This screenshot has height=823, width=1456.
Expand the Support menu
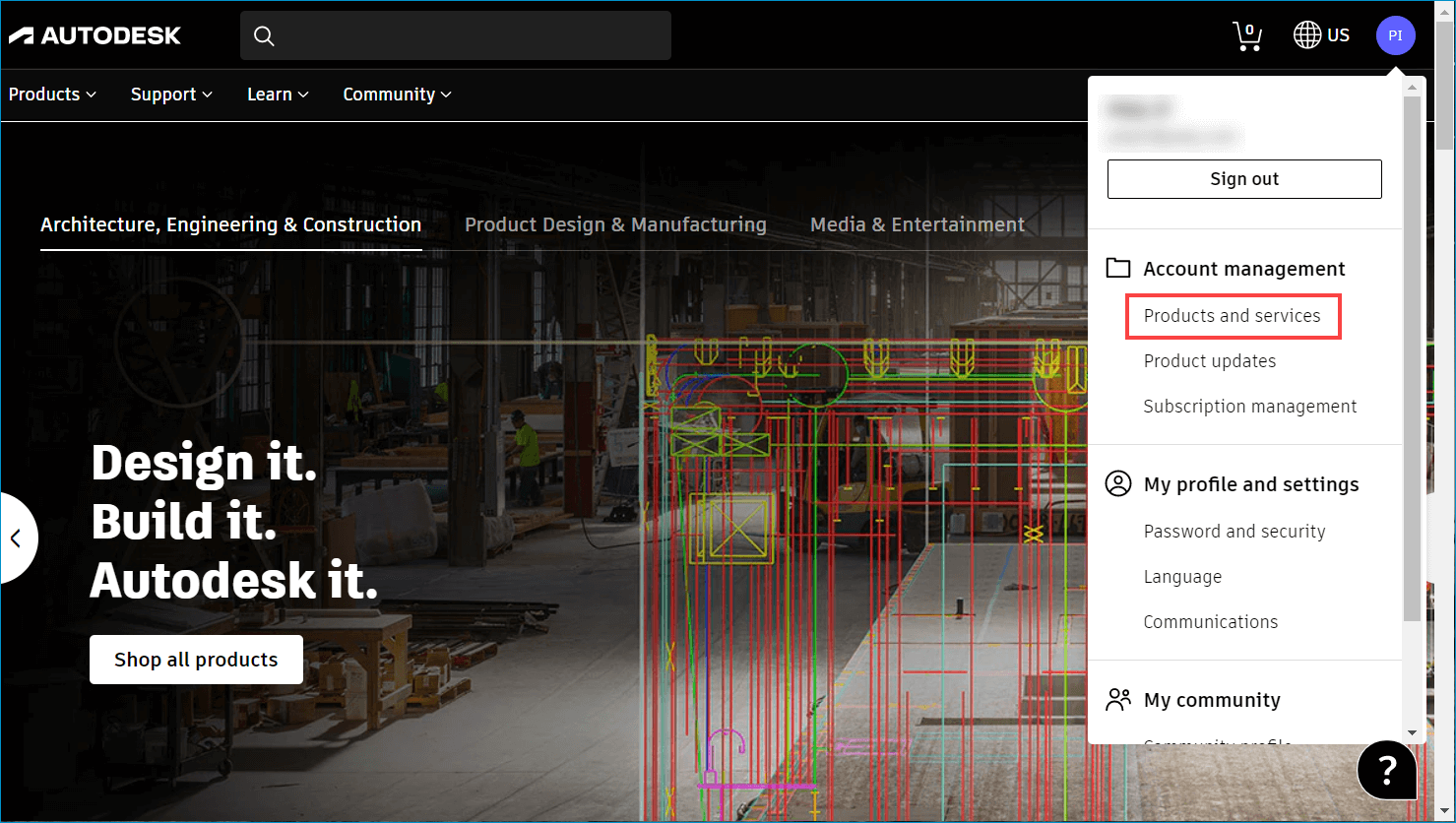171,95
